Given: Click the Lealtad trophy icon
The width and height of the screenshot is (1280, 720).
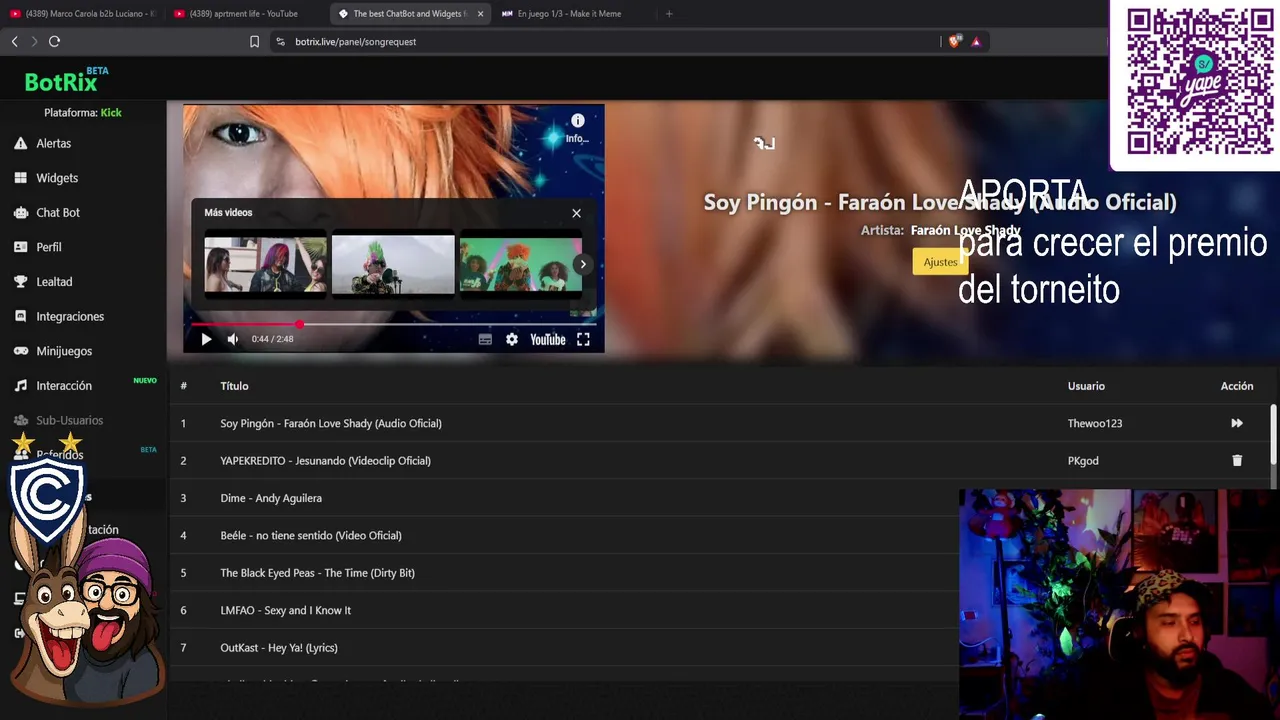Looking at the screenshot, I should (20, 282).
